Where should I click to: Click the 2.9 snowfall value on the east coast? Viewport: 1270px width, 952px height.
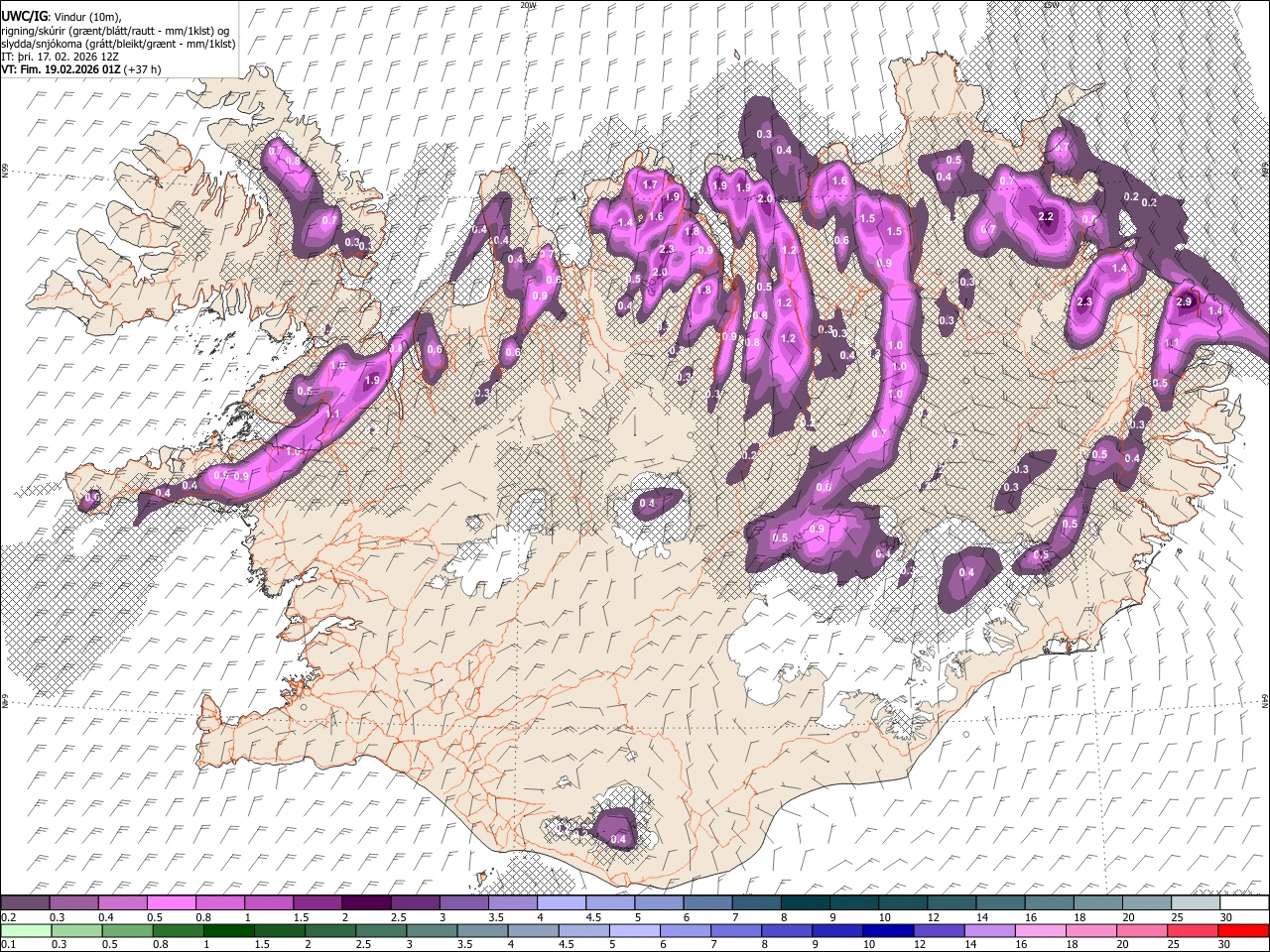coord(1183,301)
